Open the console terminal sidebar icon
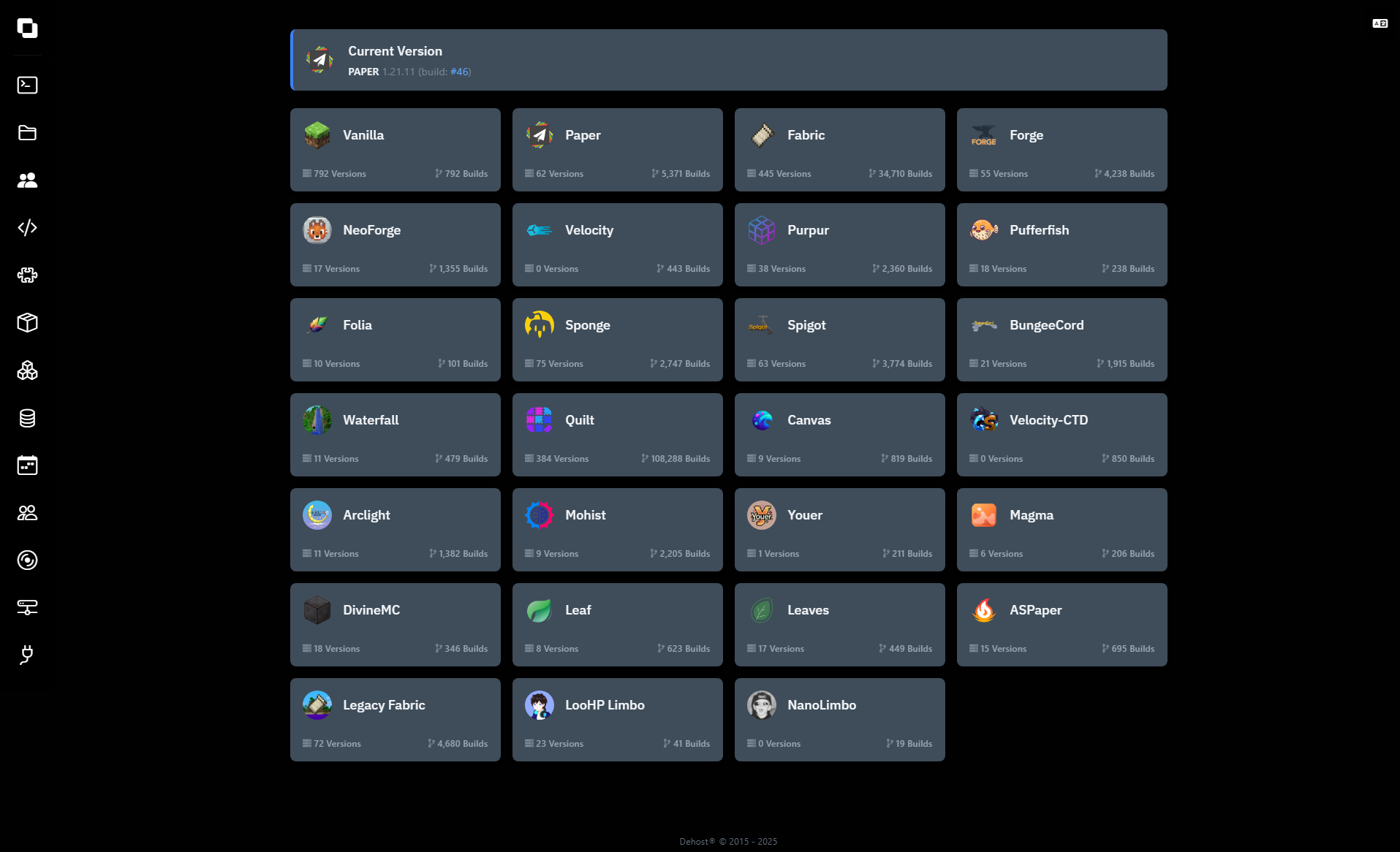Screen dimensions: 1400x852 pos(27,85)
